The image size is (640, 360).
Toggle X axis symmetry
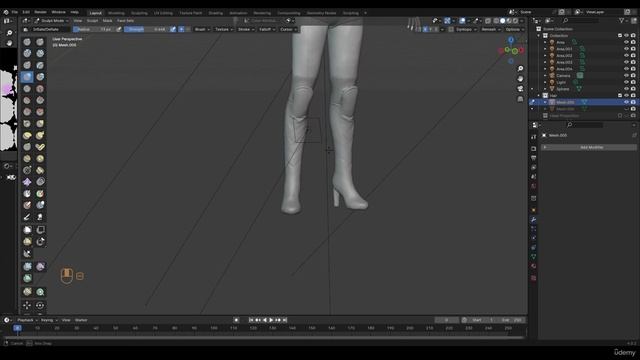(x=425, y=29)
